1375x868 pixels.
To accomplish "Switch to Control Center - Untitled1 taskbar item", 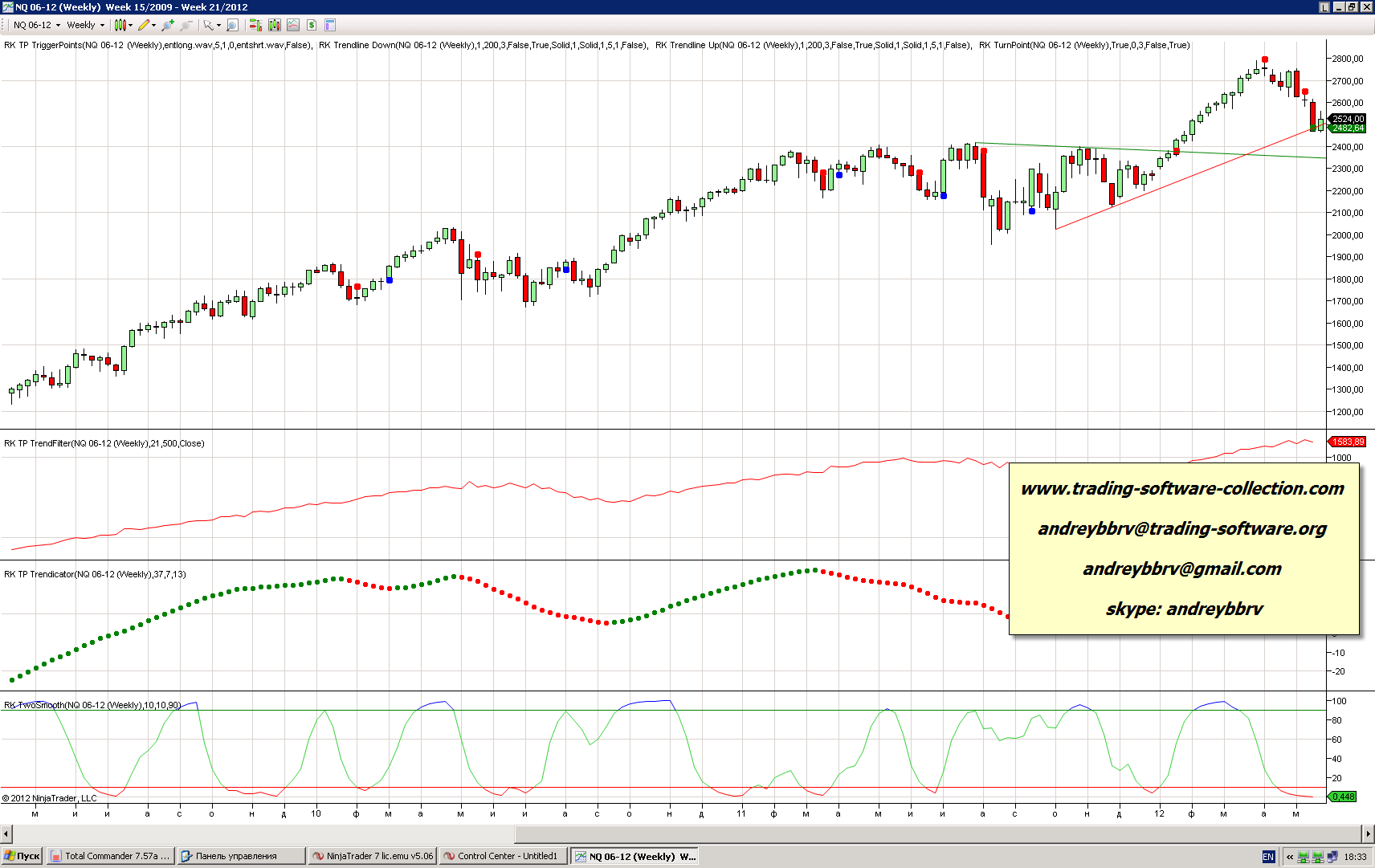I will pos(504,856).
